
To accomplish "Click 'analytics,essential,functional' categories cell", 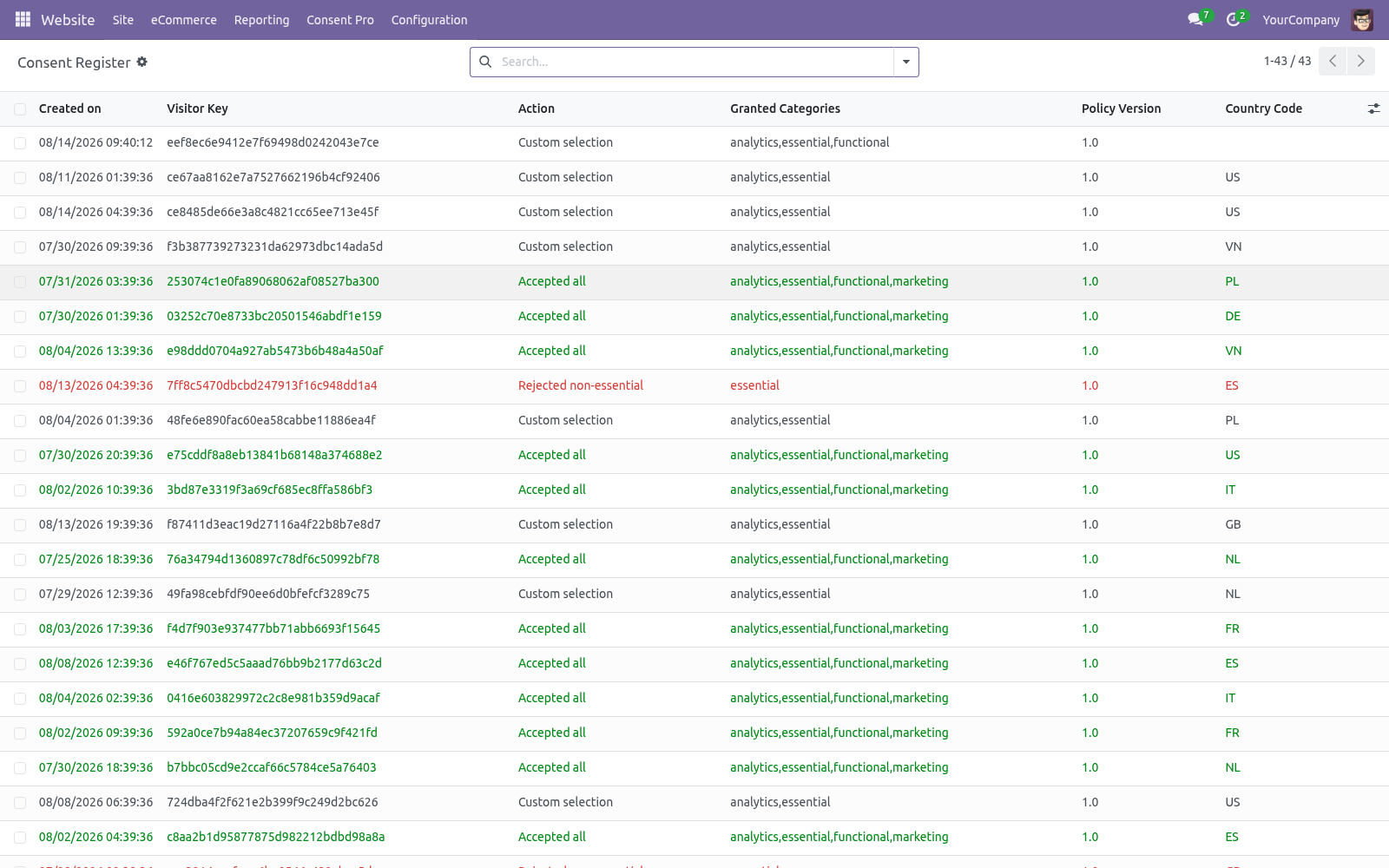I will pyautogui.click(x=809, y=142).
